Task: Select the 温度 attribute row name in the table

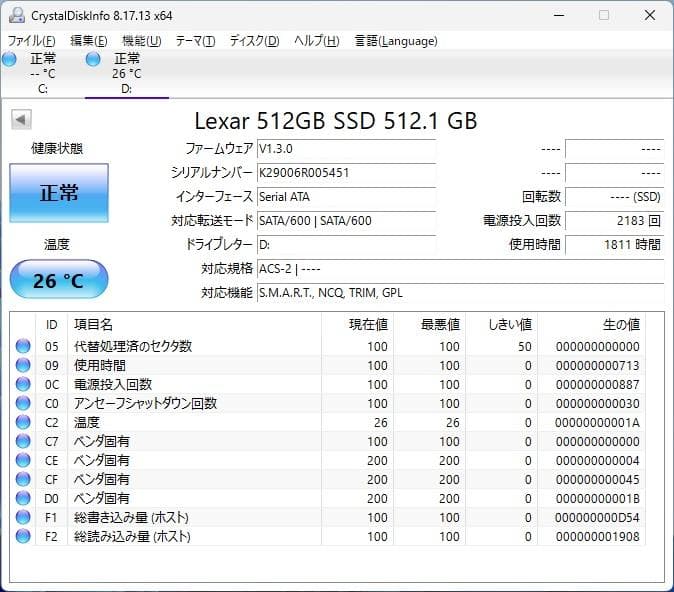Action: (x=87, y=422)
